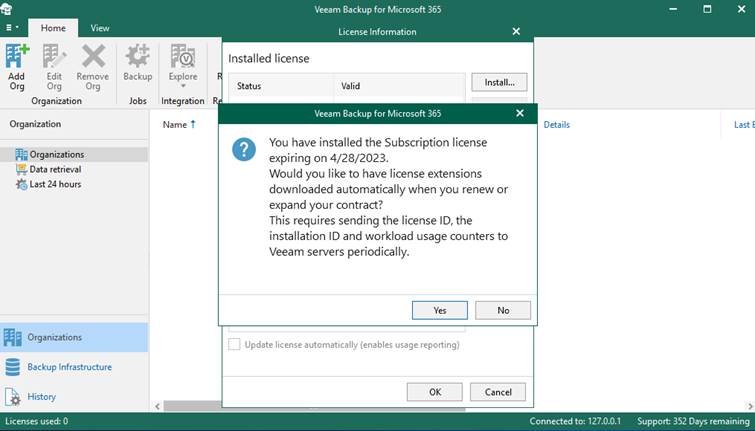Click Yes to enable automatic license extensions
Viewport: 755px width, 431px height.
pyautogui.click(x=440, y=310)
